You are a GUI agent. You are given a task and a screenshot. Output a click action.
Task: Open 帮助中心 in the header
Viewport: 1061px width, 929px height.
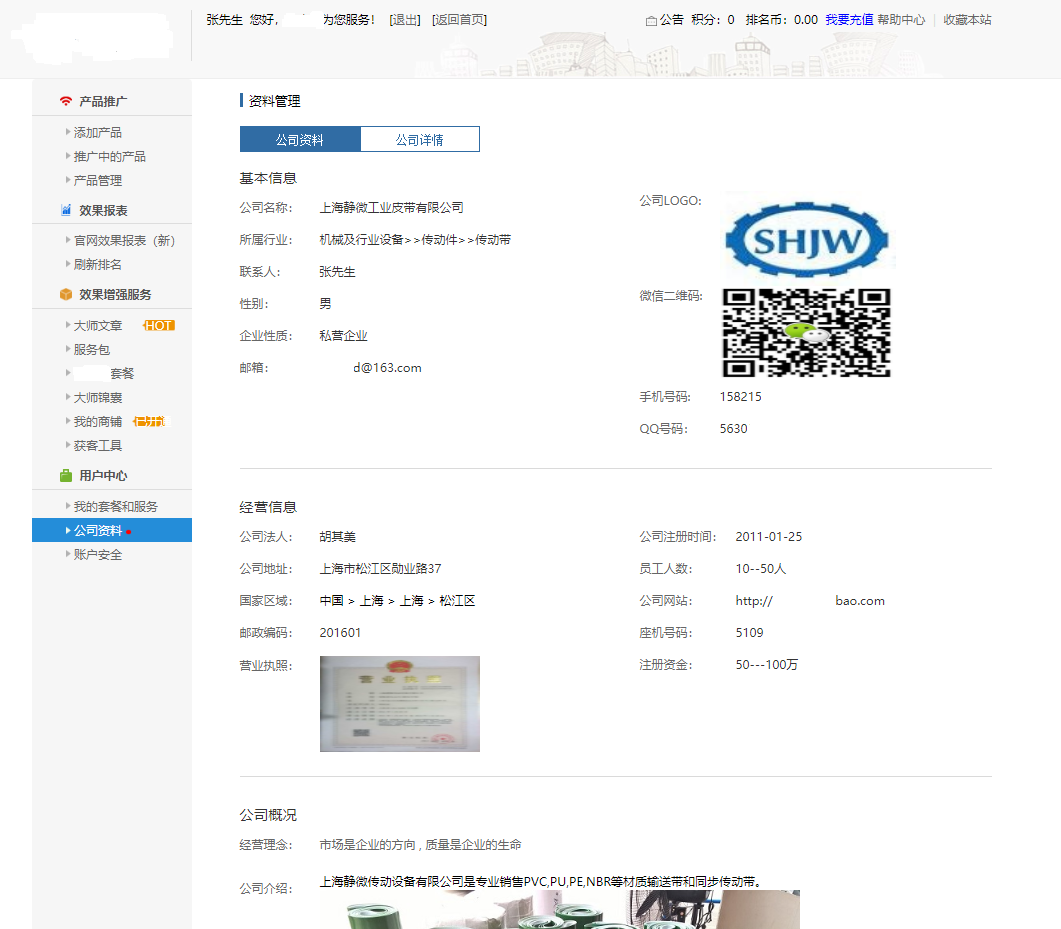(901, 20)
